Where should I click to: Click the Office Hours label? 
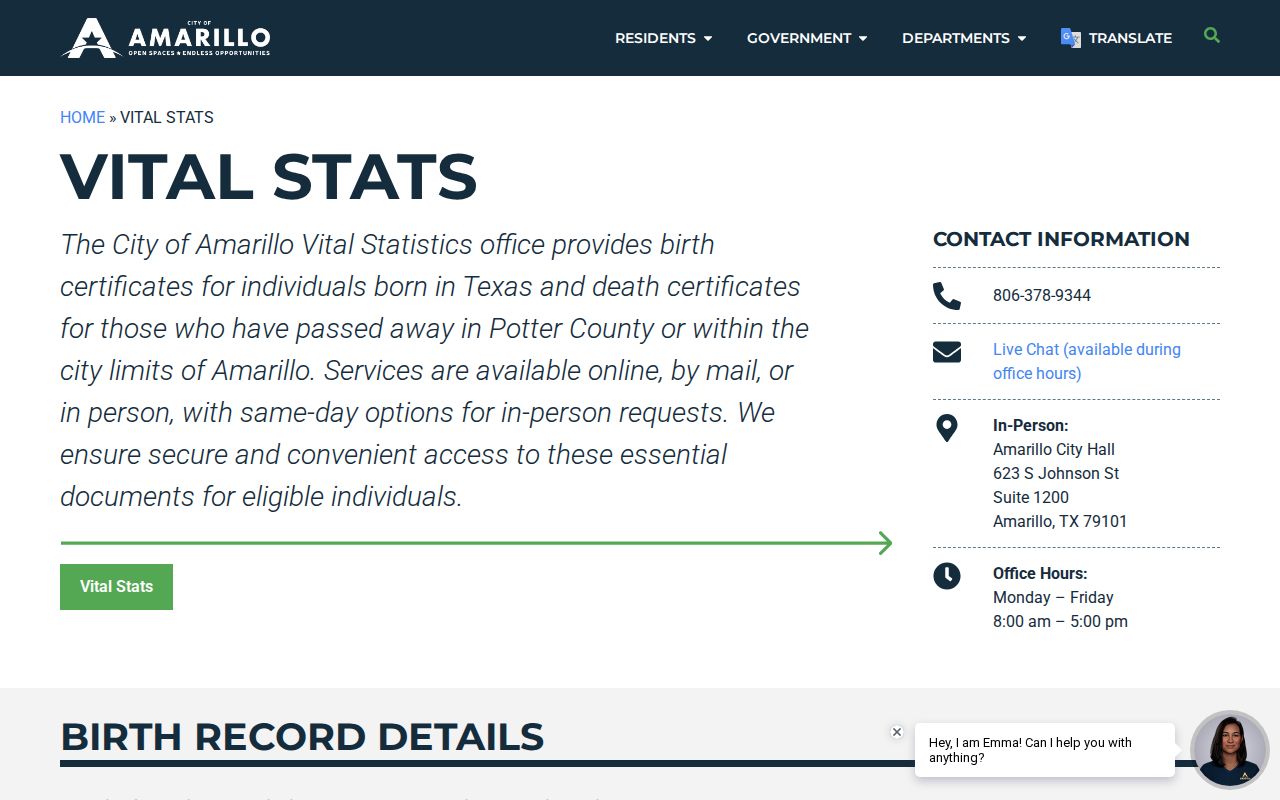point(1040,573)
